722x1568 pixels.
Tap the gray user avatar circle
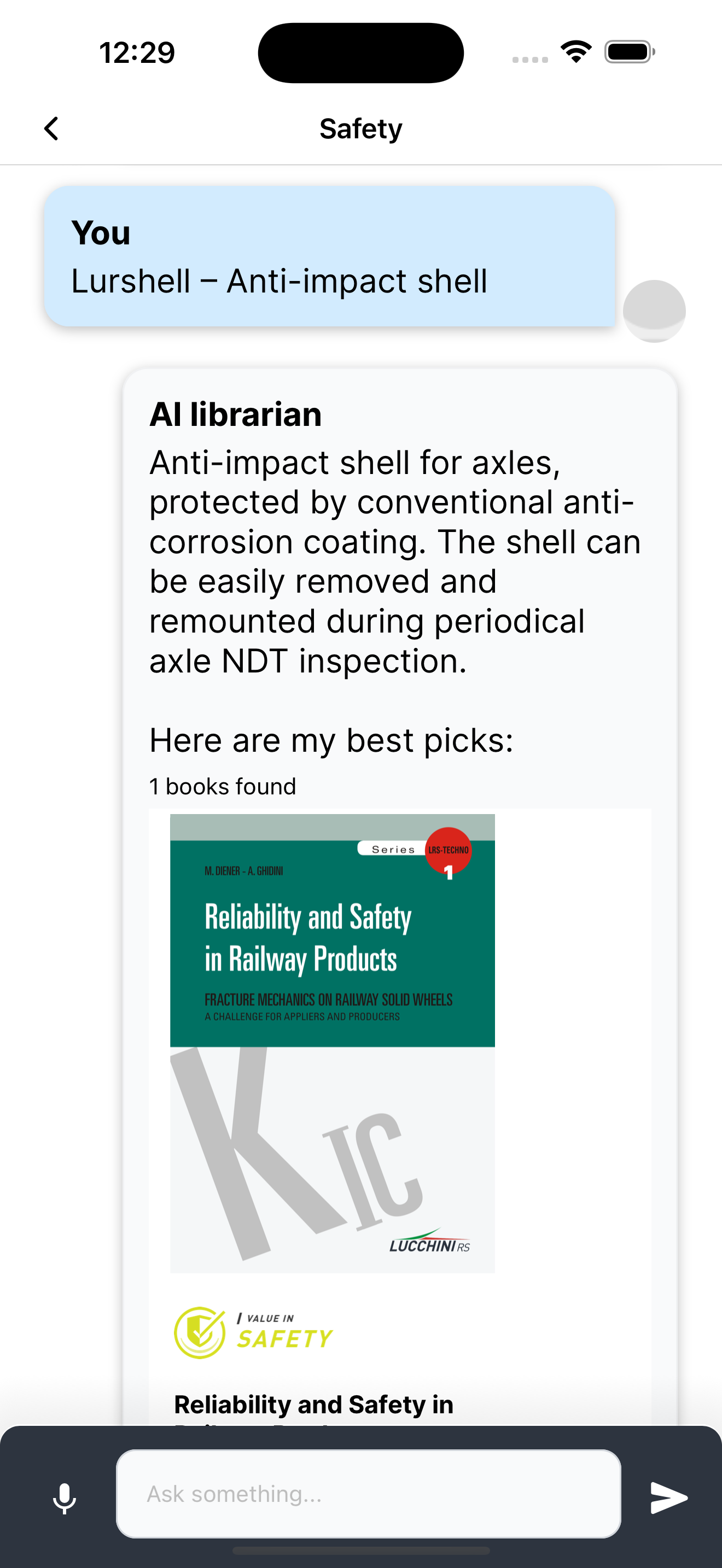[x=654, y=311]
